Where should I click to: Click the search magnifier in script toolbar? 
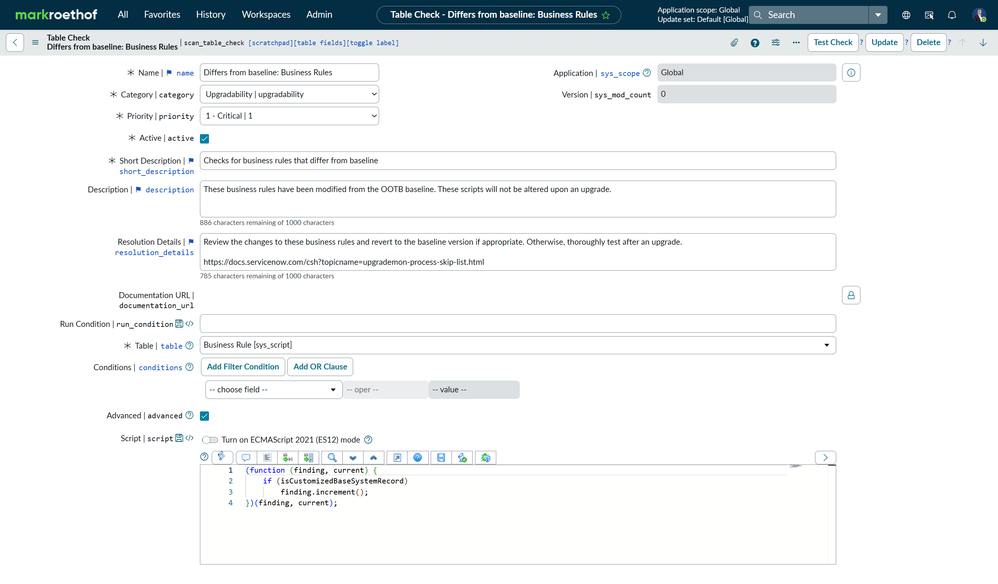point(332,458)
